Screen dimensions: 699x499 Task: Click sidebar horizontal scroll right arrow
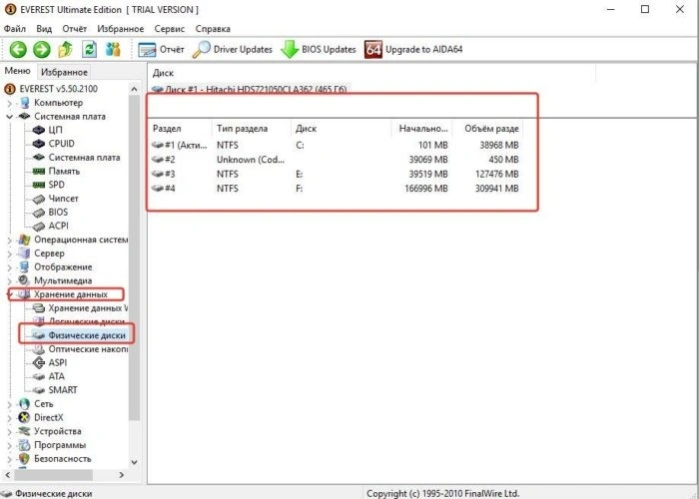tap(122, 475)
